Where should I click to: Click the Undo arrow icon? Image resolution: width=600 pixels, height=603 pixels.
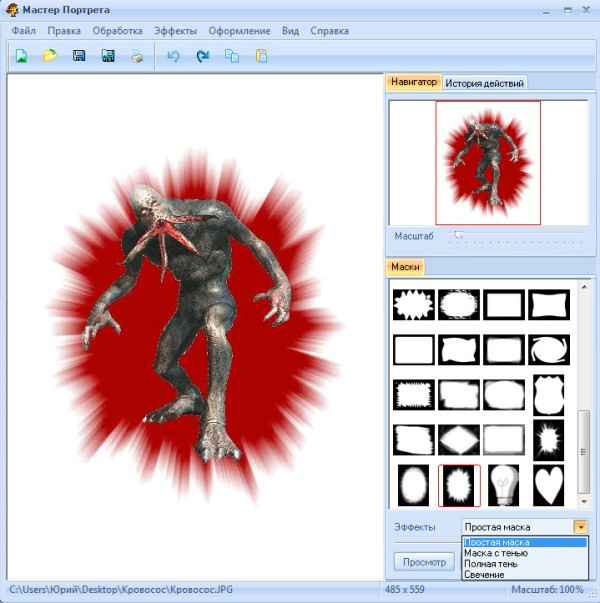[x=173, y=56]
